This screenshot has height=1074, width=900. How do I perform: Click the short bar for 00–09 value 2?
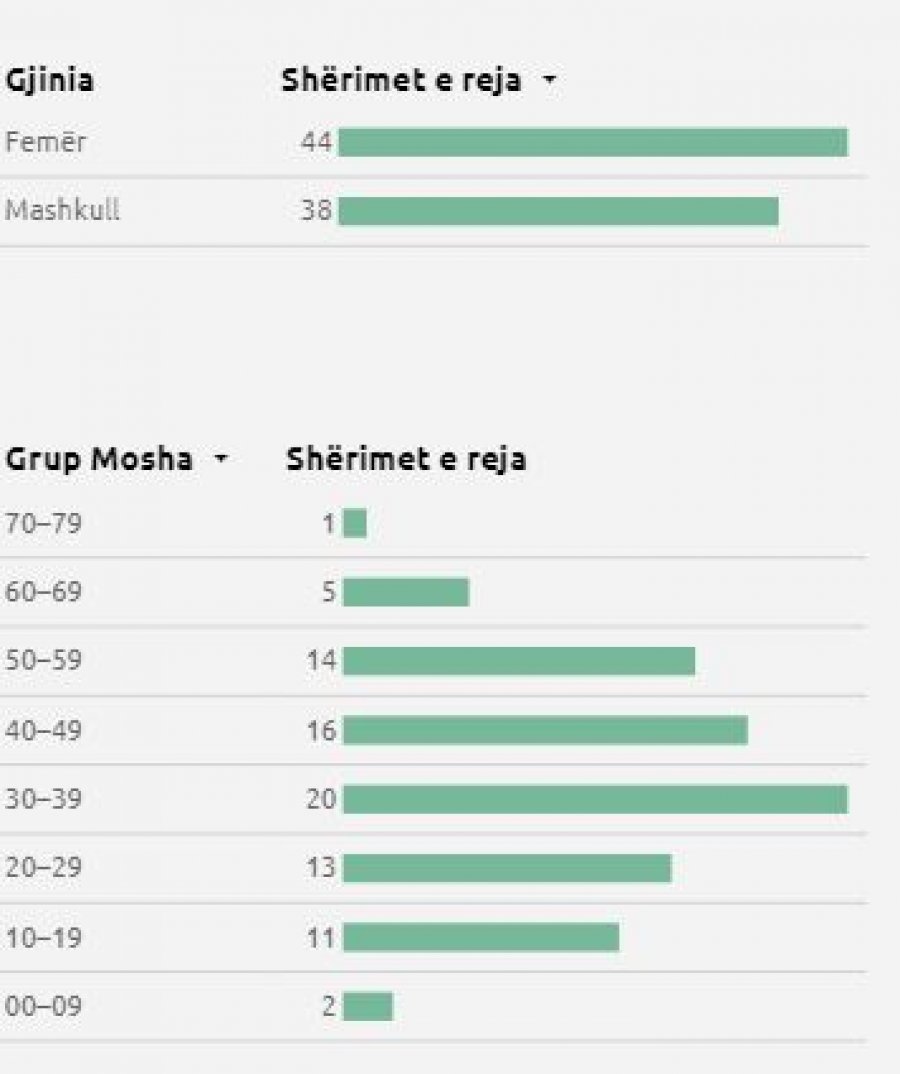[368, 1006]
